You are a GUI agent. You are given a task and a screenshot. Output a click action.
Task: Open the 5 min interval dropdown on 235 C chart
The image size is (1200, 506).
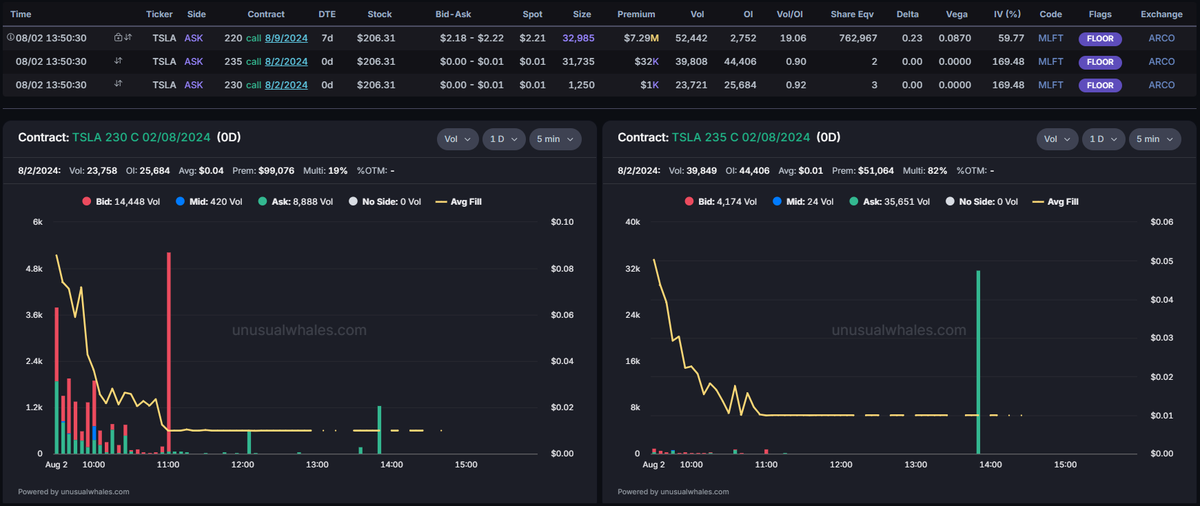pos(1155,139)
